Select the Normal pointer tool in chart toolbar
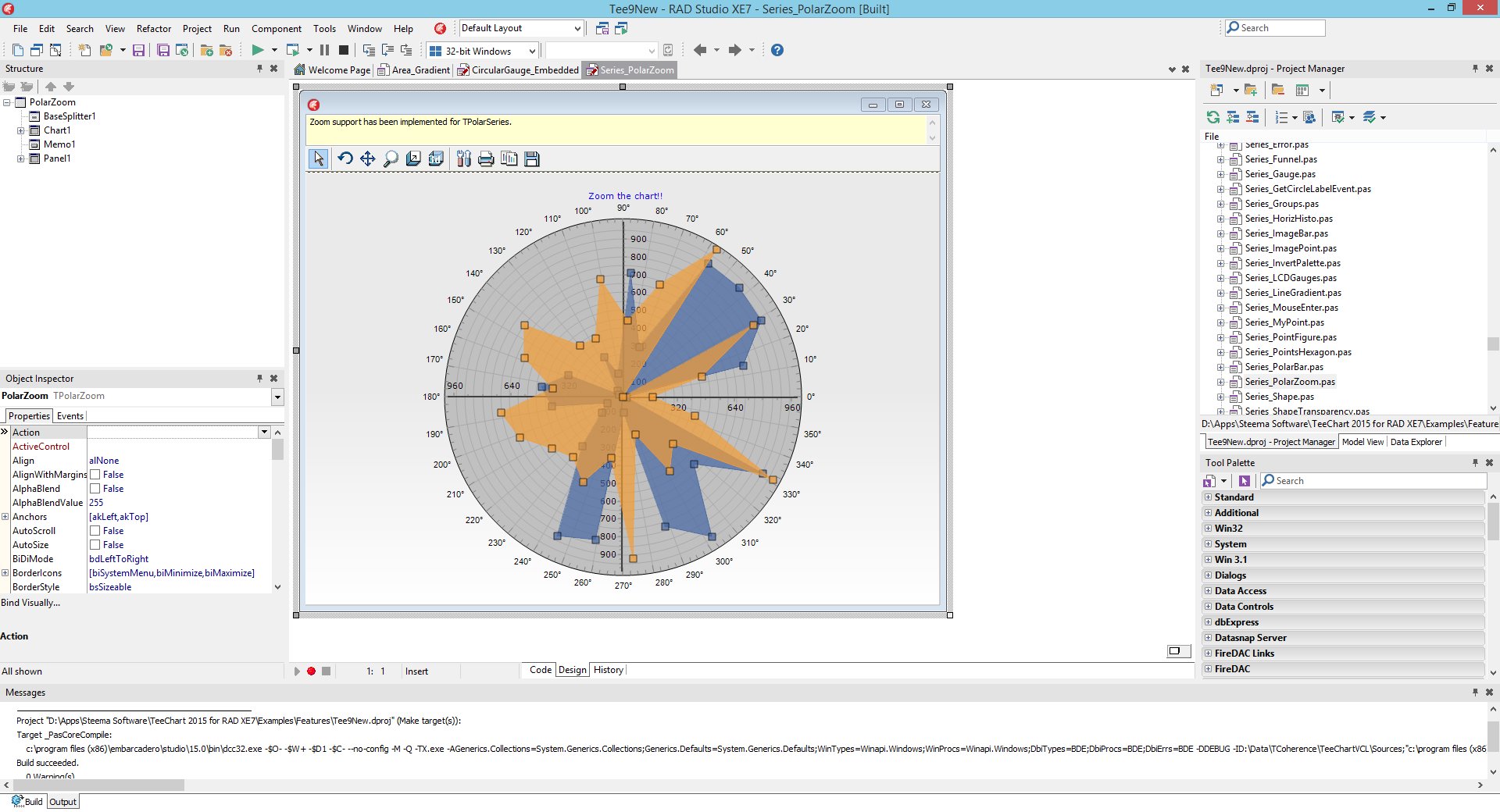Image resolution: width=1500 pixels, height=812 pixels. tap(318, 158)
